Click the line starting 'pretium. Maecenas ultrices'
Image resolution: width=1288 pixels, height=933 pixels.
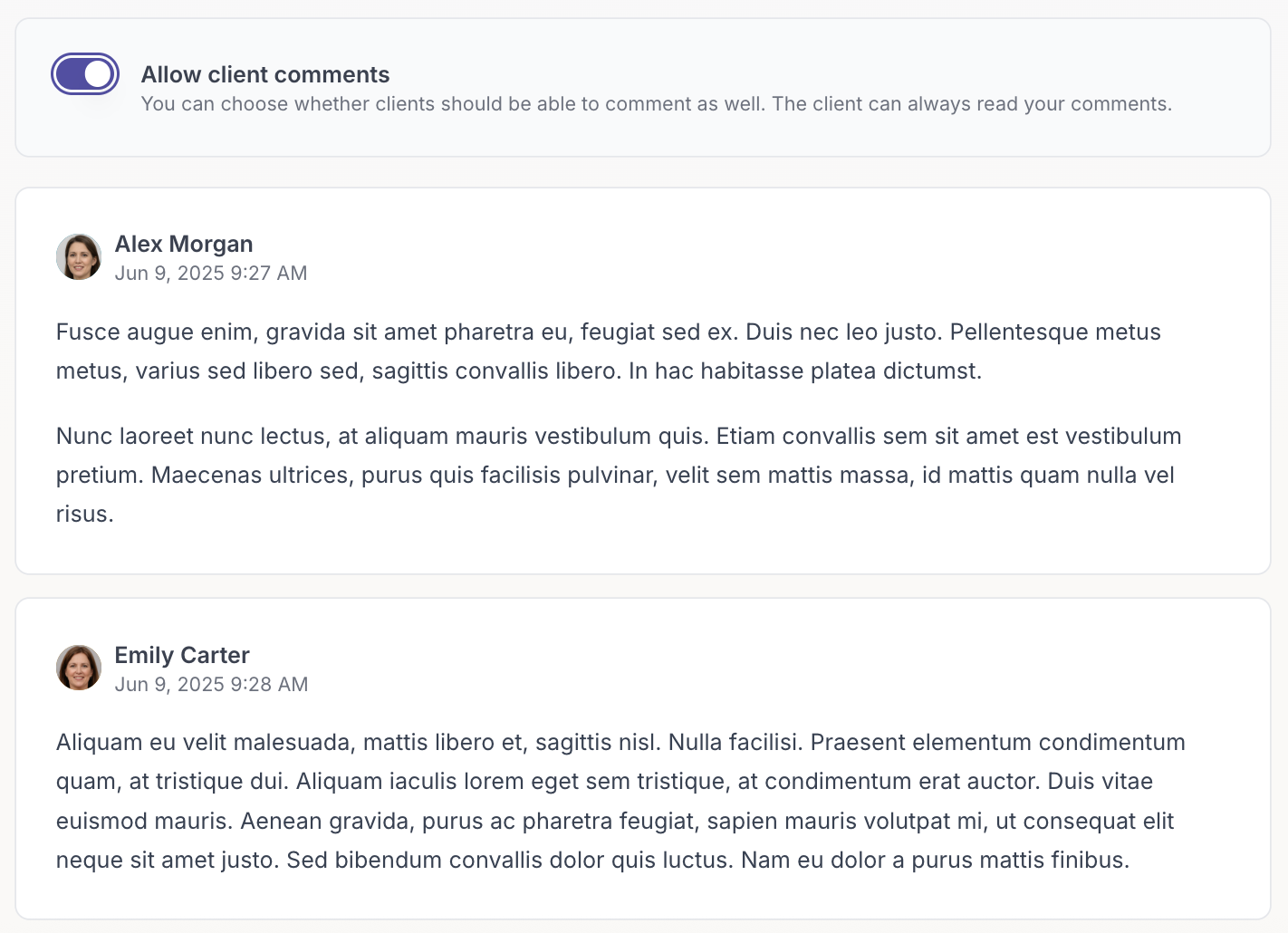click(x=615, y=476)
